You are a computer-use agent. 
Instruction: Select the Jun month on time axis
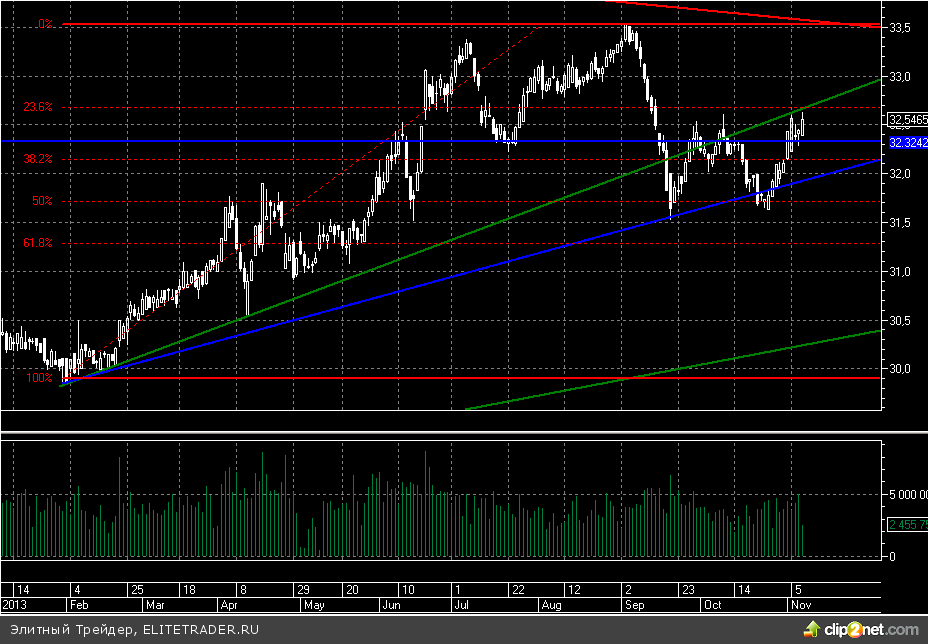coord(391,606)
